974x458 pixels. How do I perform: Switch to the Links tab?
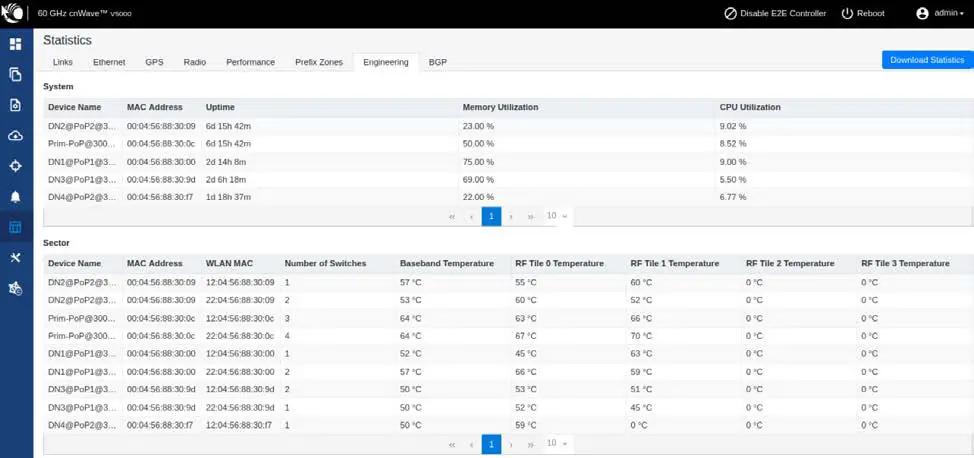point(63,62)
